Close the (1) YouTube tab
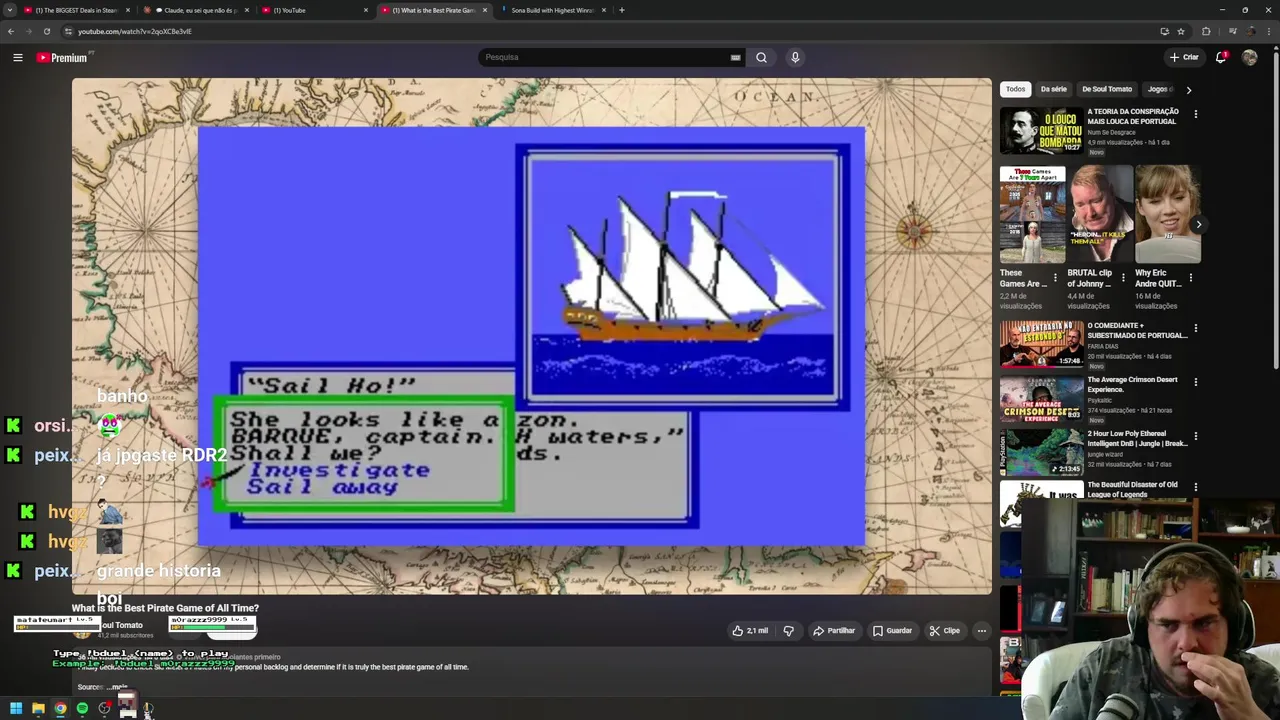The image size is (1280, 720). click(x=366, y=10)
